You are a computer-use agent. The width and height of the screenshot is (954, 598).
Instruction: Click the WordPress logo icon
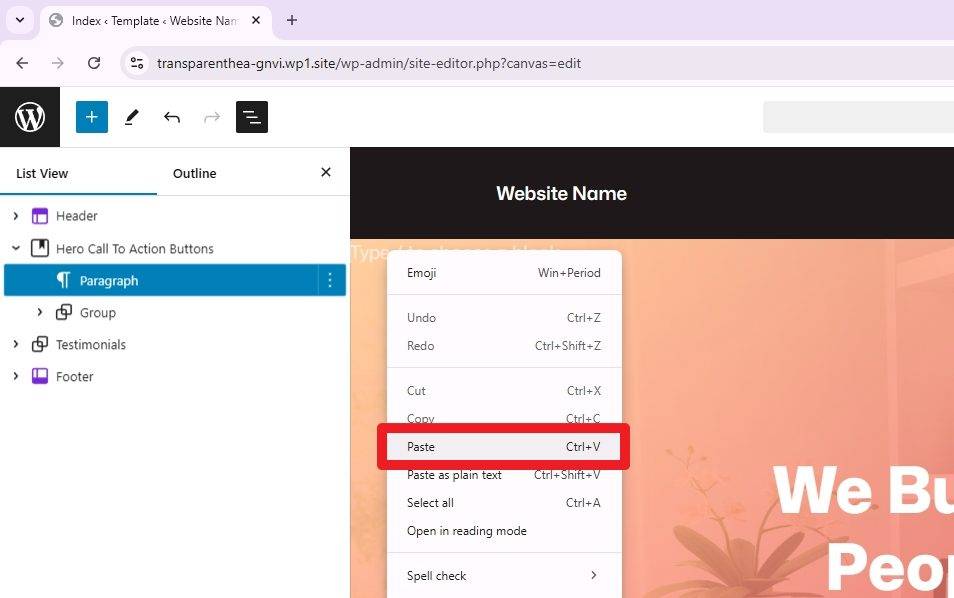coord(30,117)
